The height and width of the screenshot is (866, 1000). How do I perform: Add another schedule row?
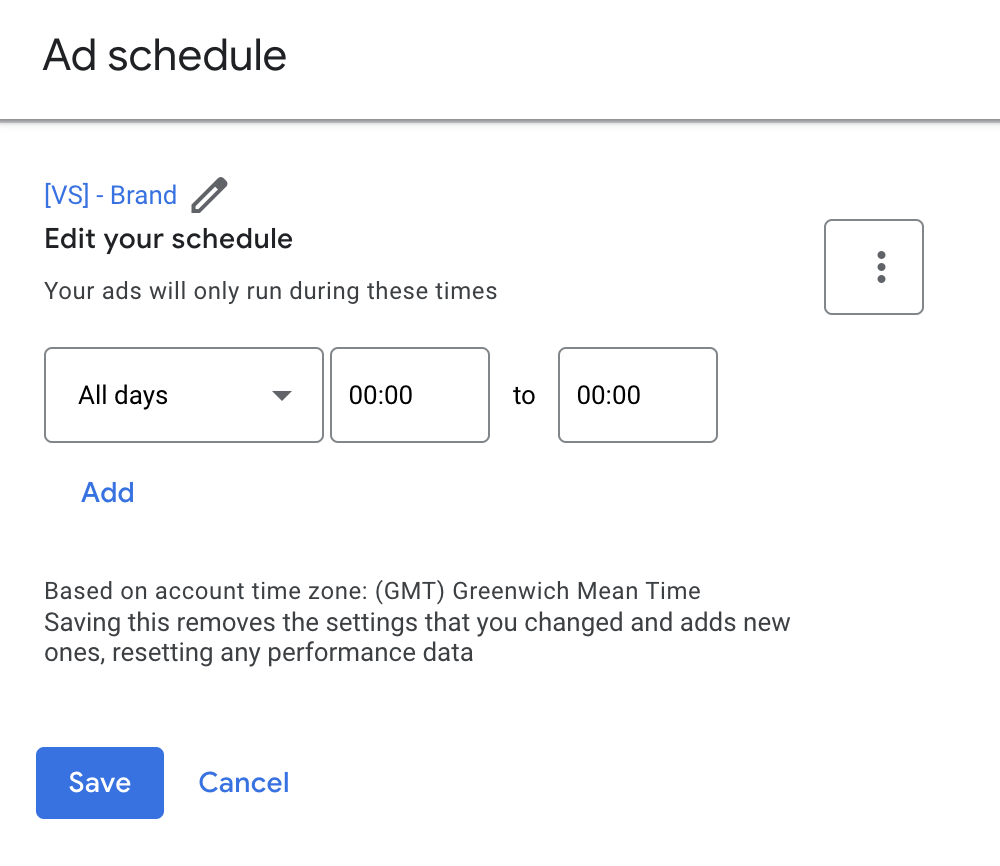pyautogui.click(x=108, y=492)
